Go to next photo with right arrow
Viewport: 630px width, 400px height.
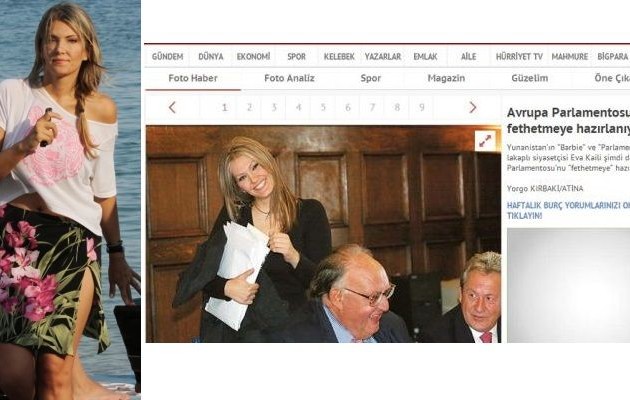pos(472,107)
